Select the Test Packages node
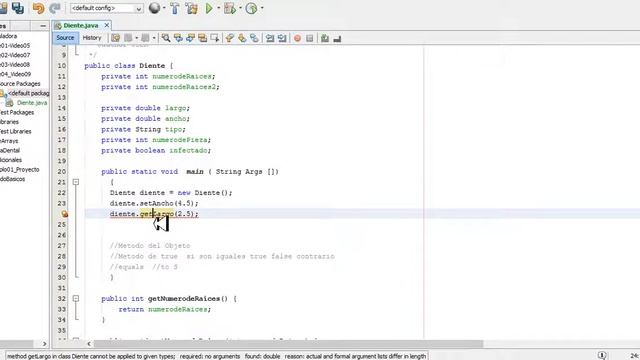This screenshot has width=640, height=360. [17, 112]
